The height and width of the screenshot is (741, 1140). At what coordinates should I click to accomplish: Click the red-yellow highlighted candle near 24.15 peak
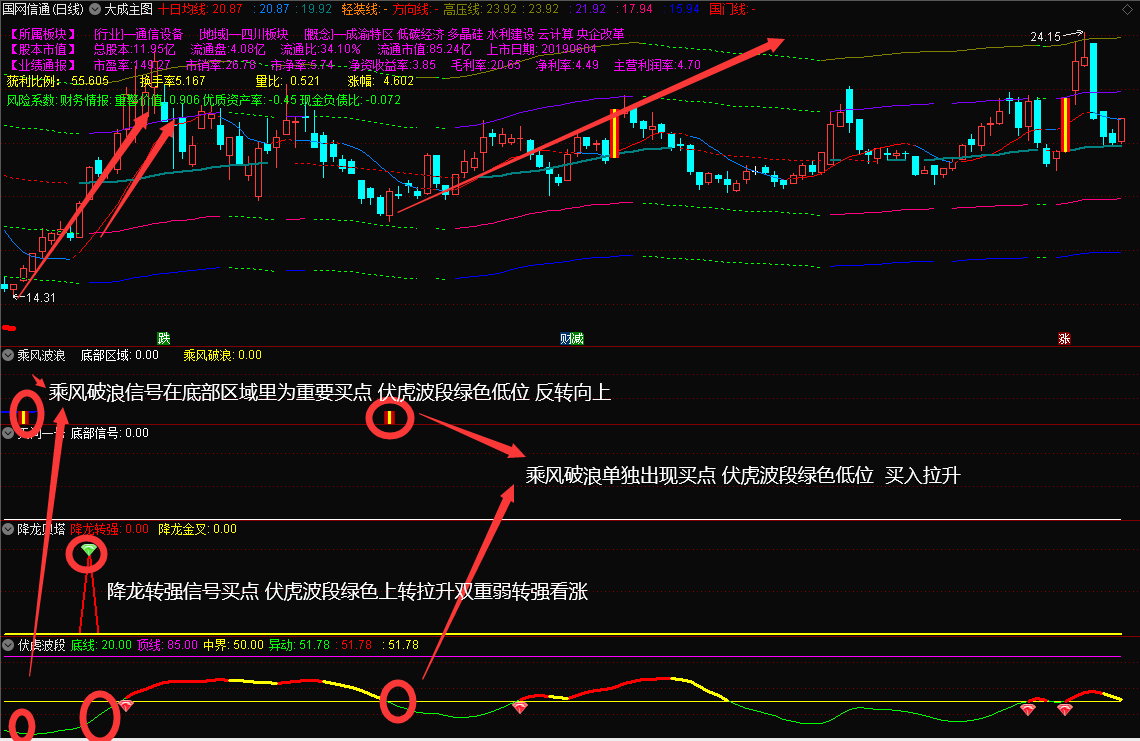pos(1065,124)
